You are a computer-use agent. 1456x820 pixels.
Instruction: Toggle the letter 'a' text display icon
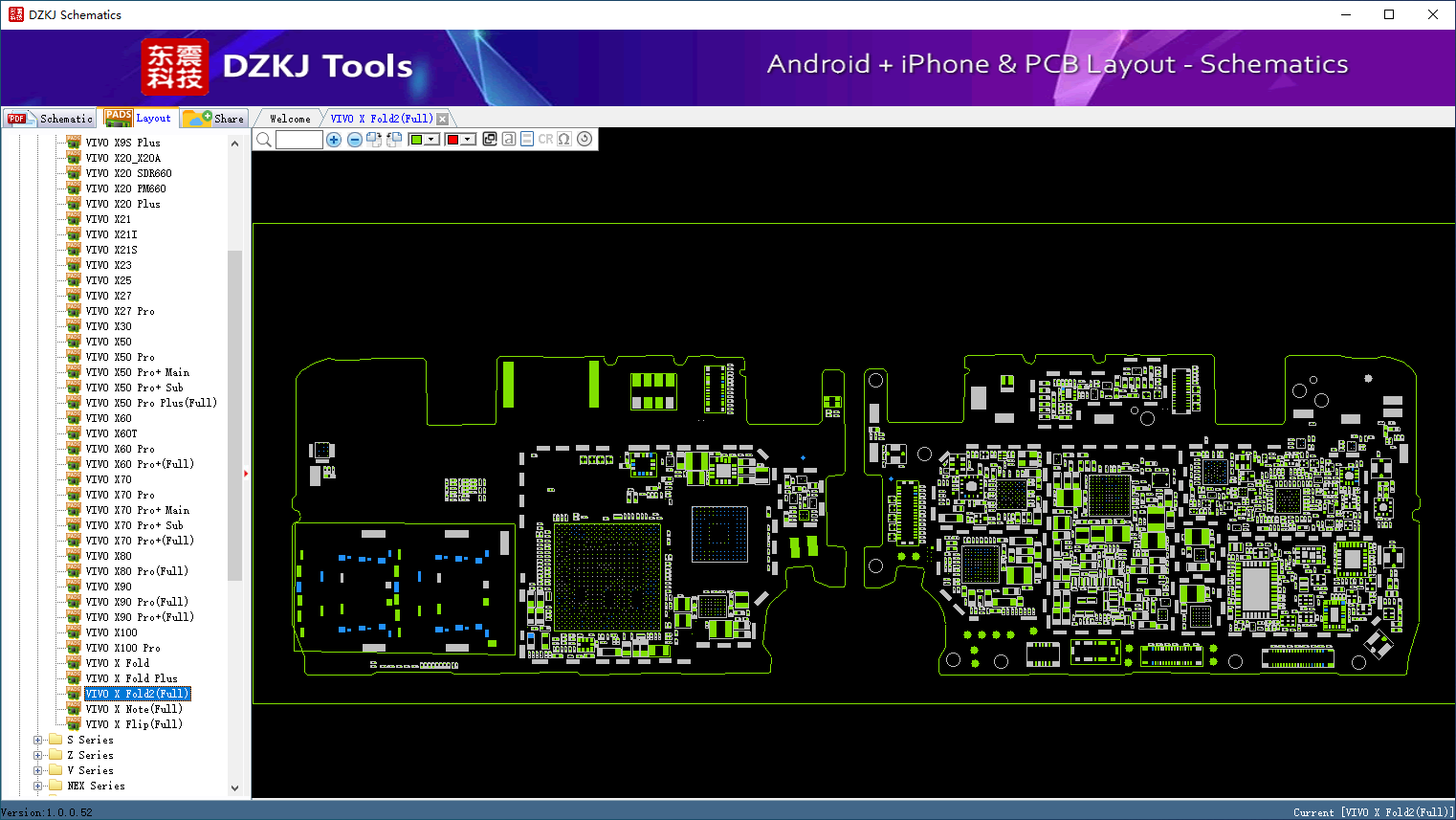(x=509, y=140)
